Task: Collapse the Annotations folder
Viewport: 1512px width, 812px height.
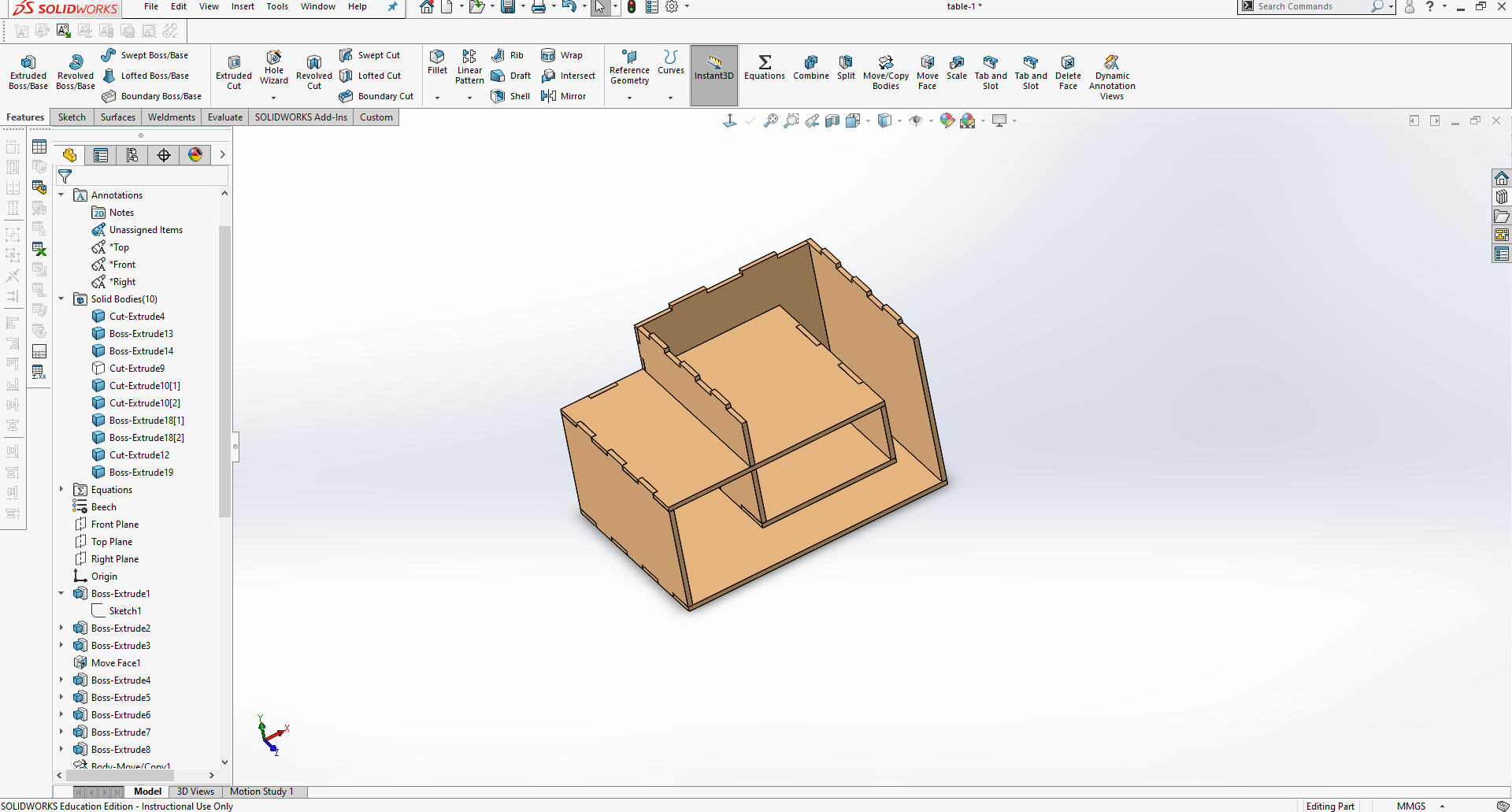Action: (61, 195)
